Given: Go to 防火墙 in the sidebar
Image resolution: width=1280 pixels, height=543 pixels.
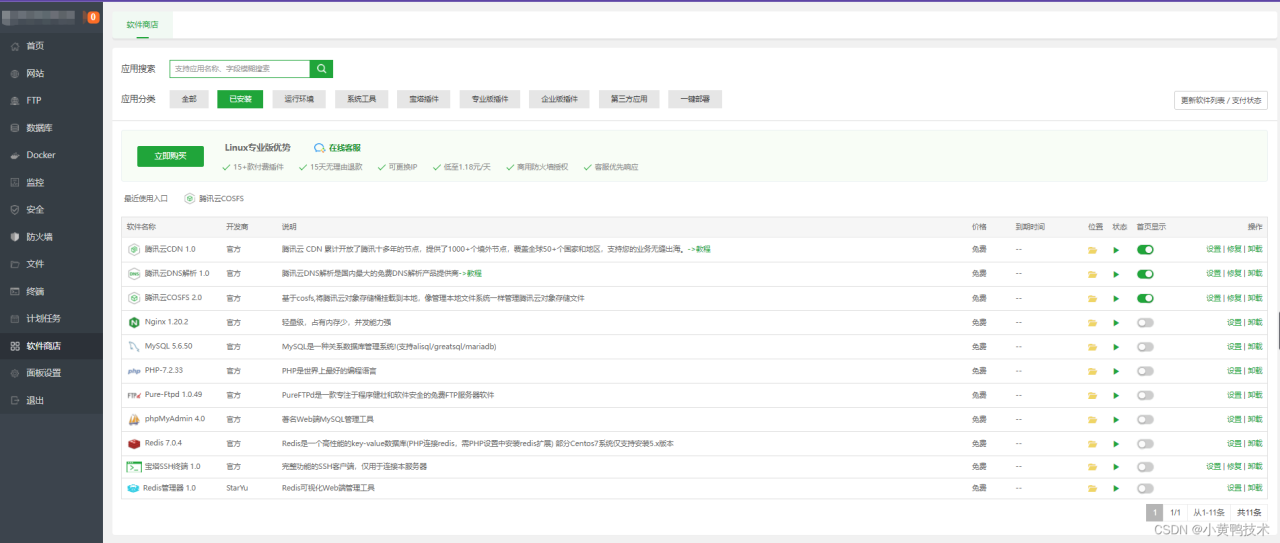Looking at the screenshot, I should (x=39, y=237).
